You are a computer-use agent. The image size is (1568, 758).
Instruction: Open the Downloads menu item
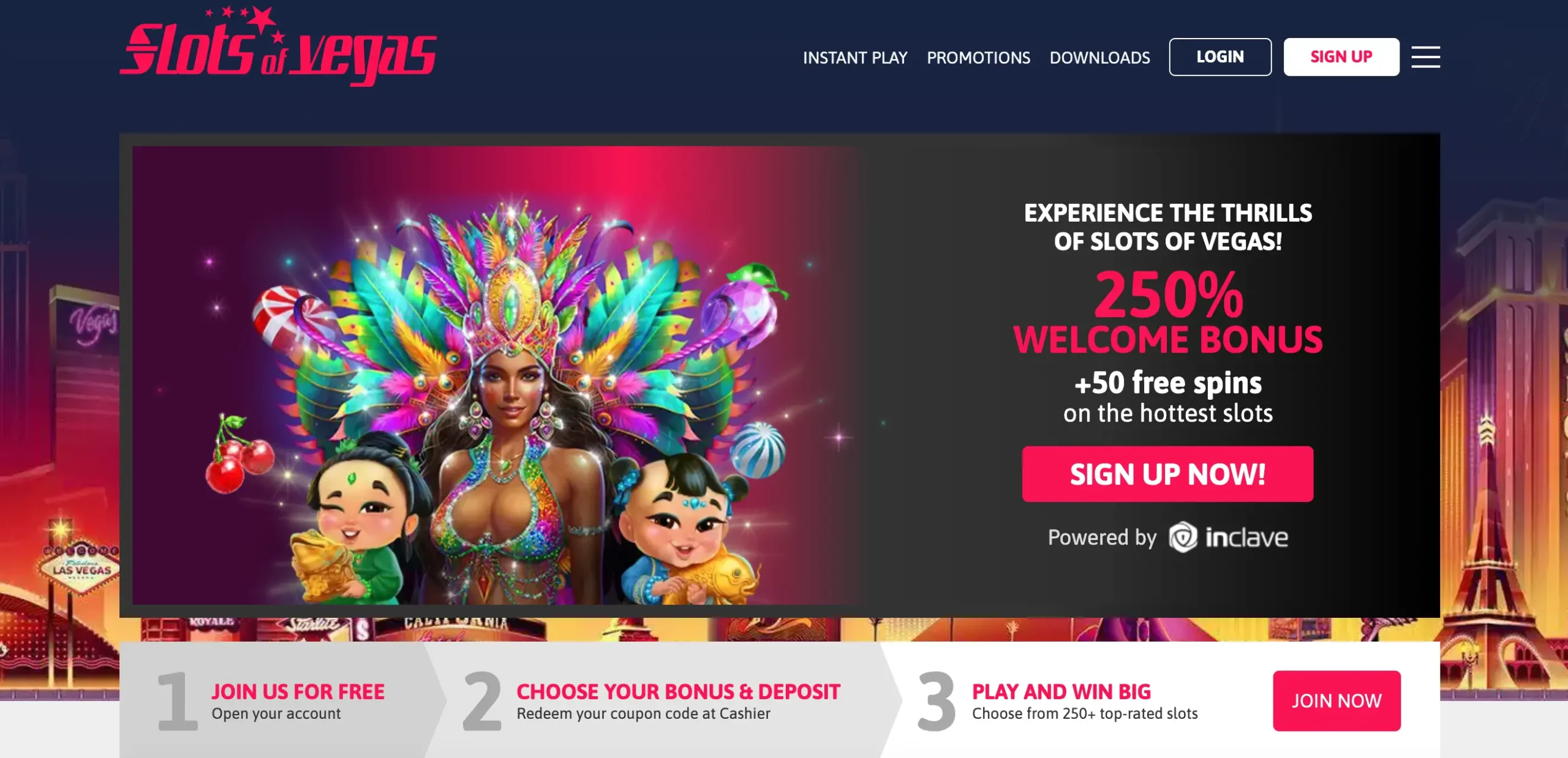1099,58
